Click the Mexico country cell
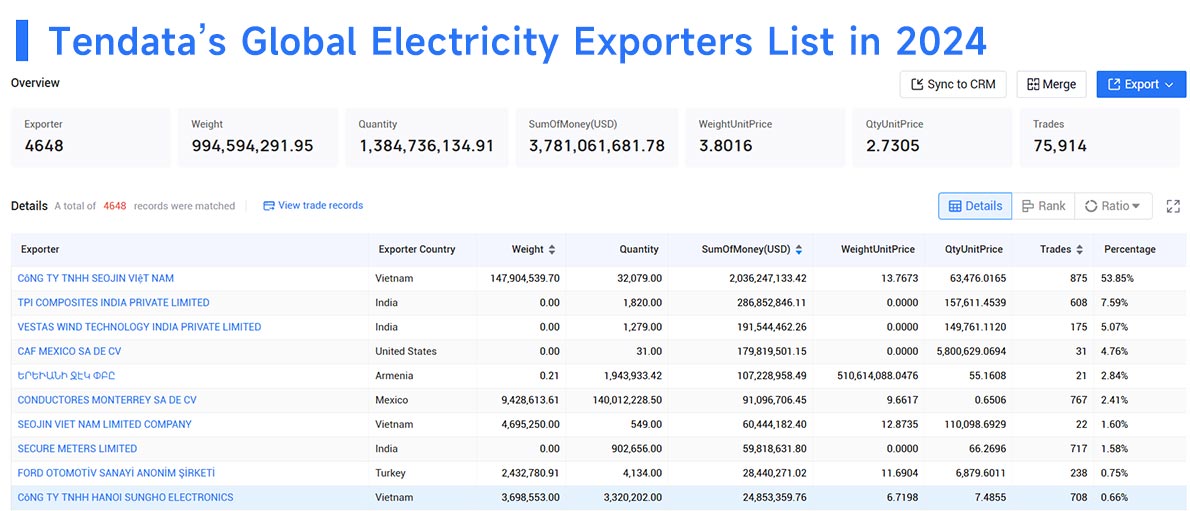The image size is (1190, 511). pos(392,400)
